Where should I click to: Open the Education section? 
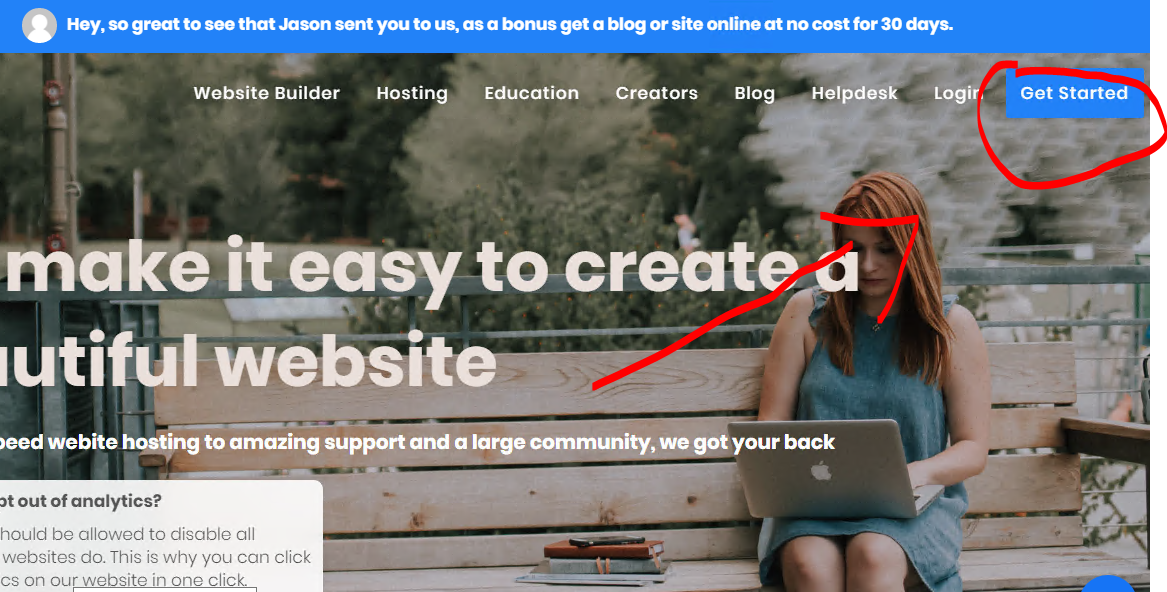(x=531, y=93)
